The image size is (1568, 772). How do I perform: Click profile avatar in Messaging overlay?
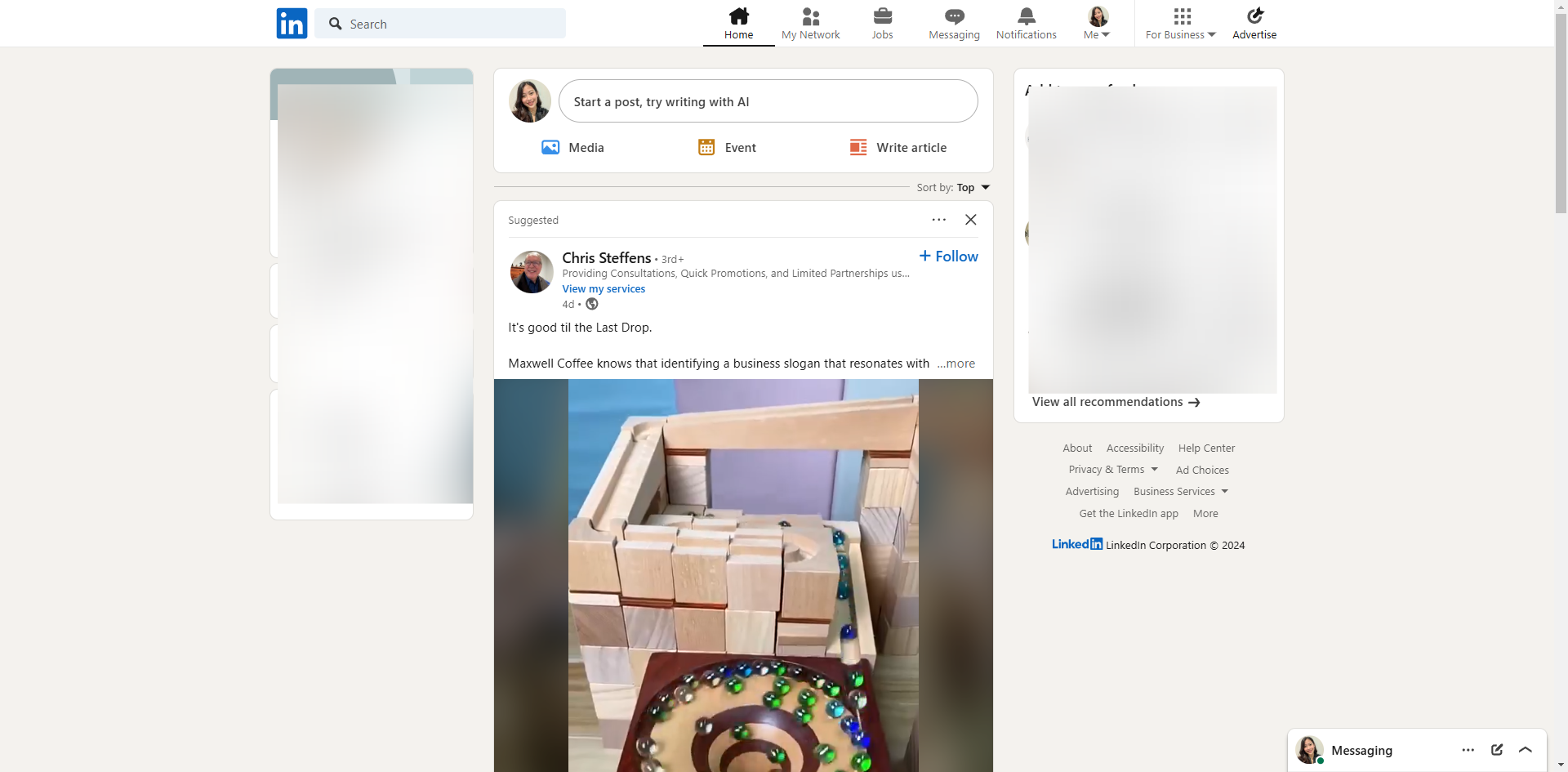[1310, 750]
